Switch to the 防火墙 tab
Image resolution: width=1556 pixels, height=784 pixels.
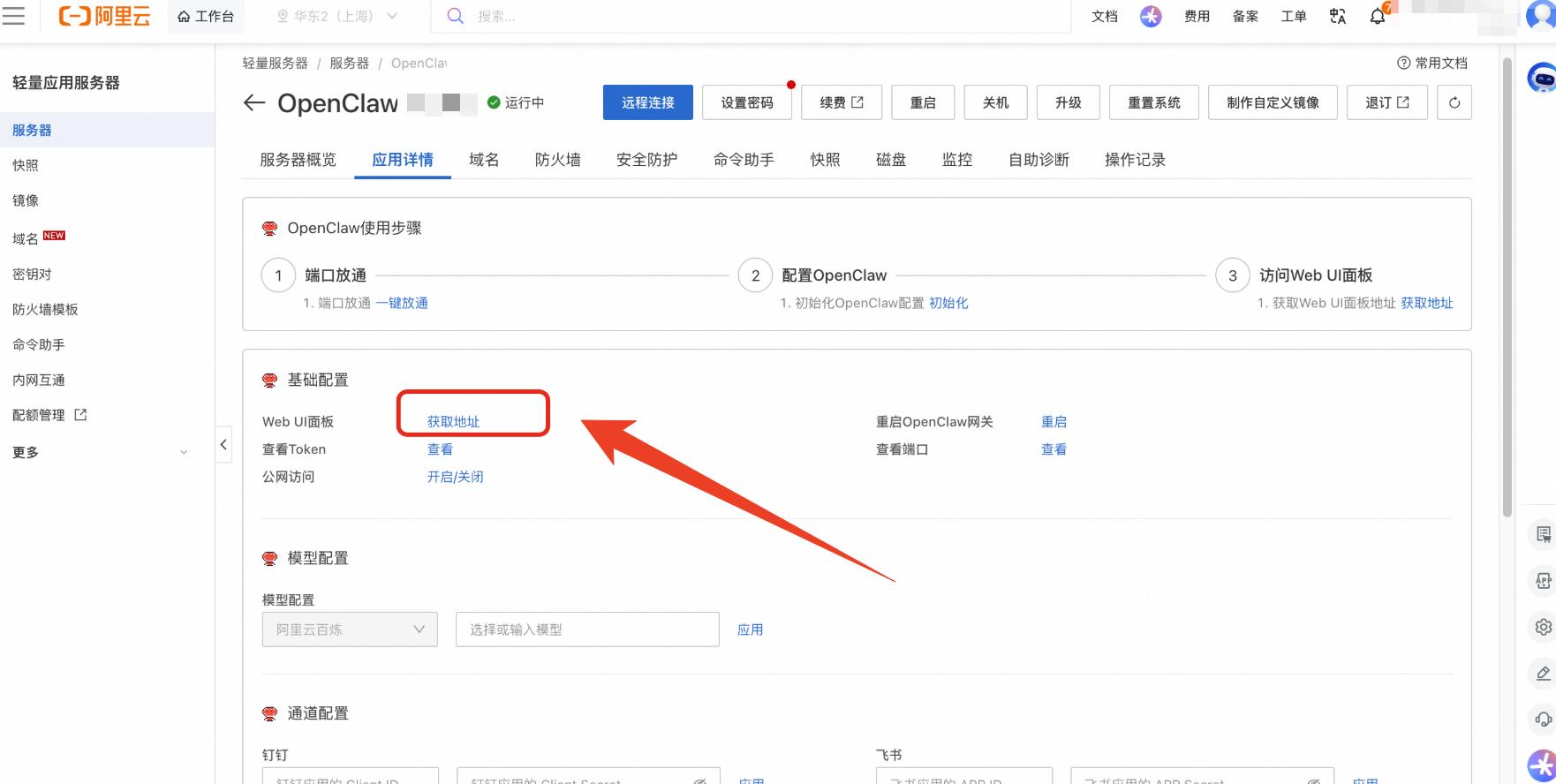point(558,160)
